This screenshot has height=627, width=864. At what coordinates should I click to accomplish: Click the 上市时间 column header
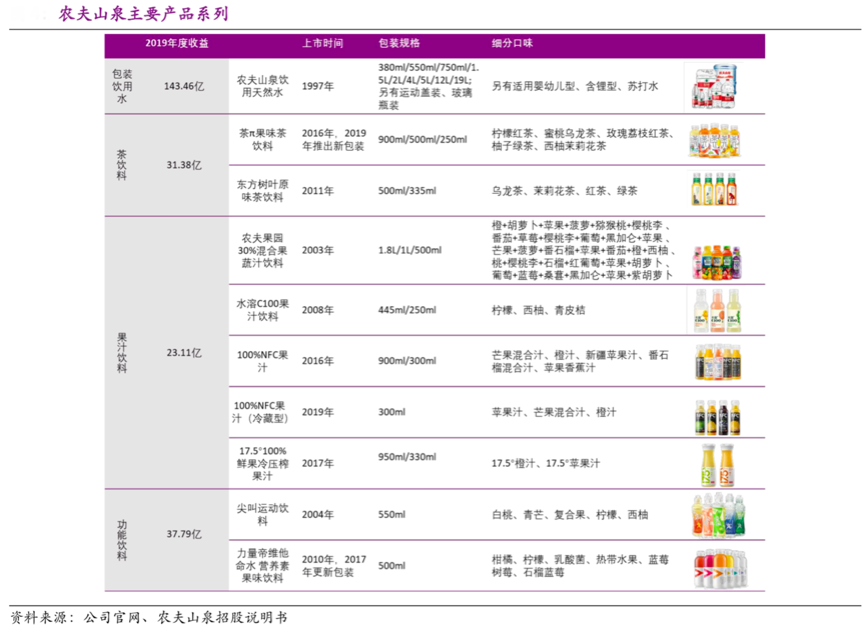322,45
